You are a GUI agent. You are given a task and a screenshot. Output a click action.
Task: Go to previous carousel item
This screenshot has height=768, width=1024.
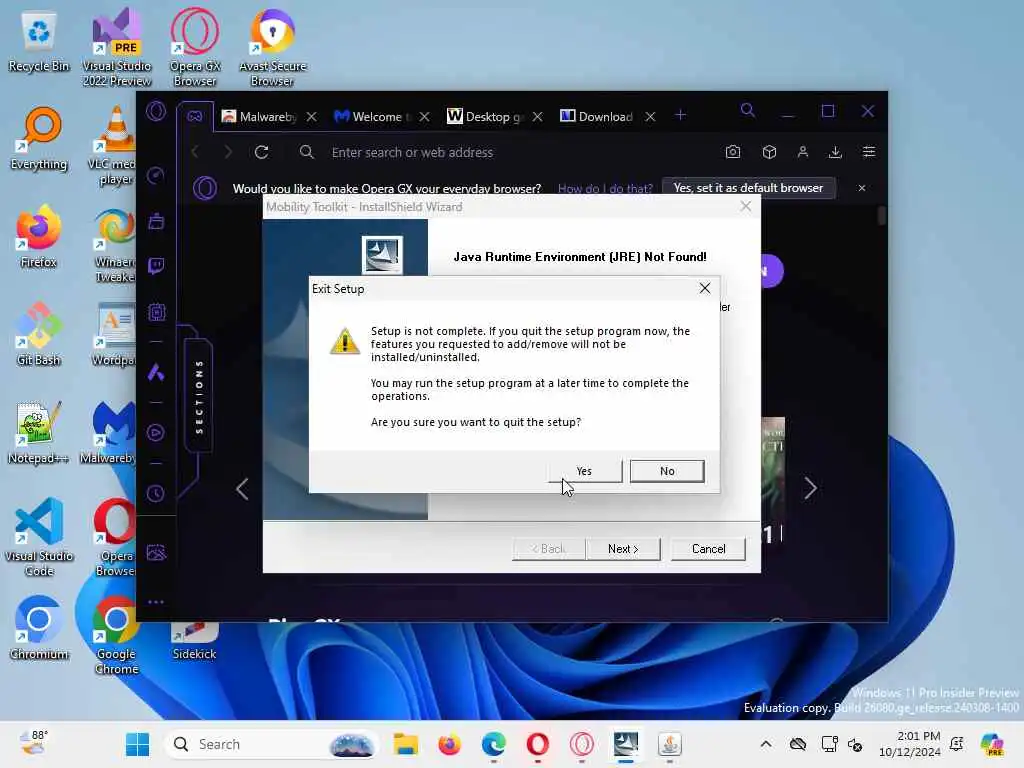[242, 488]
